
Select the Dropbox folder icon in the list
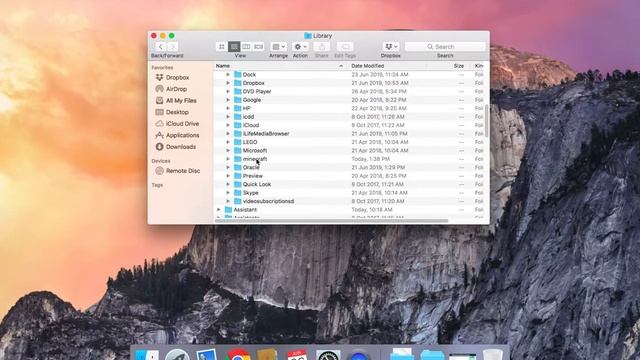tap(238, 83)
